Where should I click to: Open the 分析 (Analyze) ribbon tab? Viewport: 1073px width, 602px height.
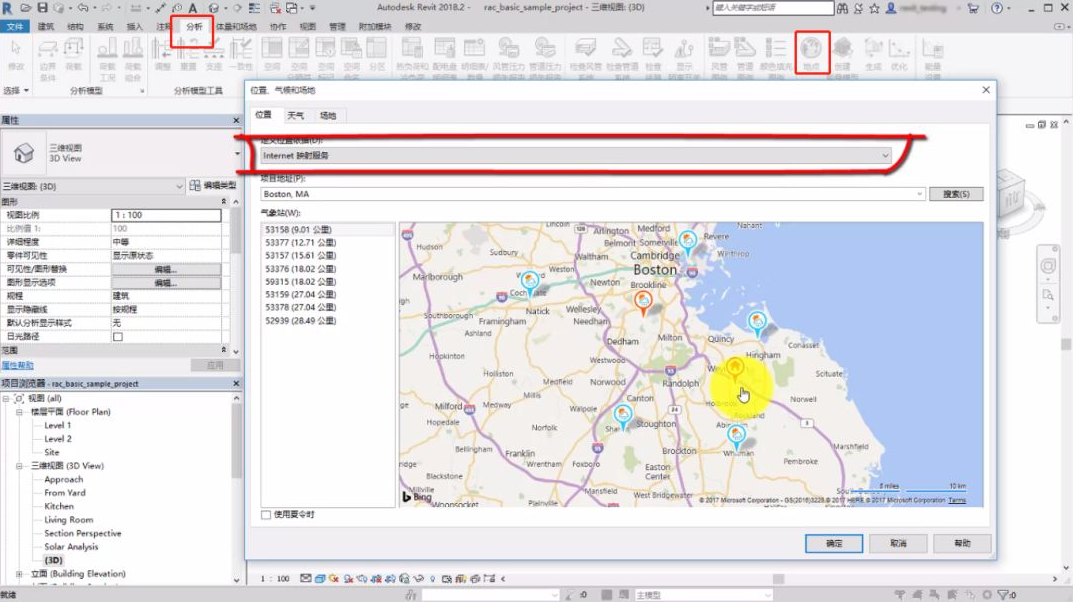[193, 26]
